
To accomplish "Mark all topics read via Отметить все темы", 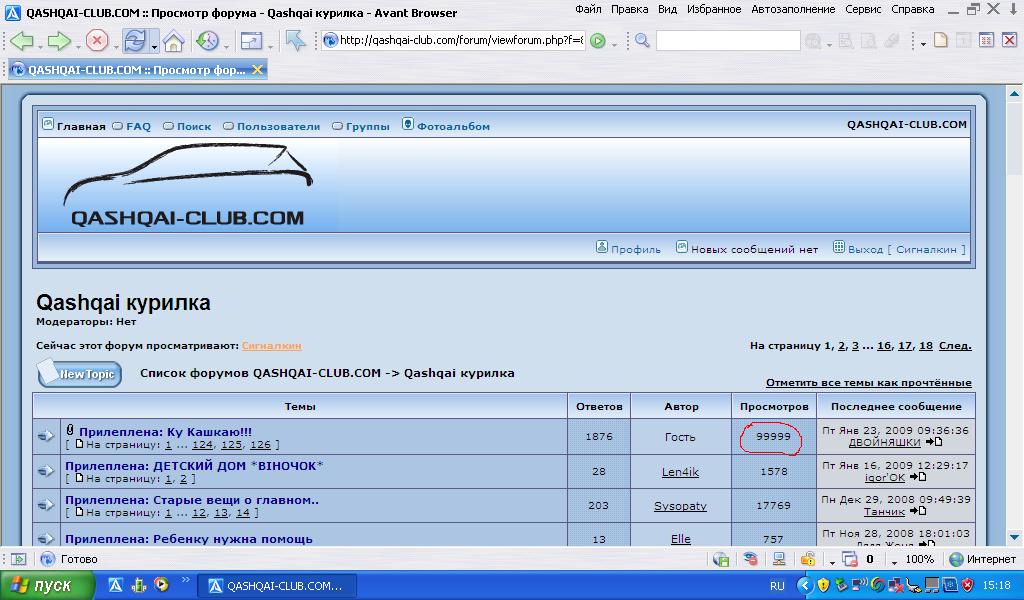I will click(868, 383).
